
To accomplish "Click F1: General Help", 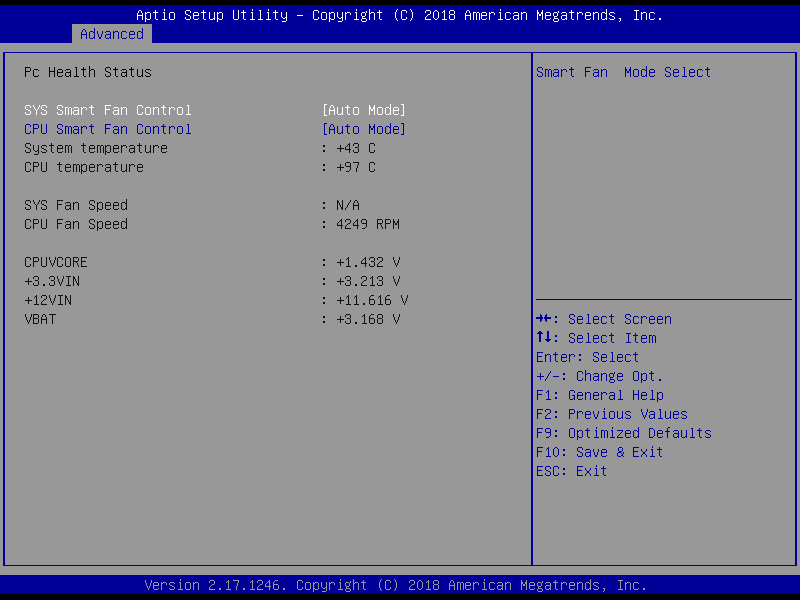I will click(x=600, y=395).
